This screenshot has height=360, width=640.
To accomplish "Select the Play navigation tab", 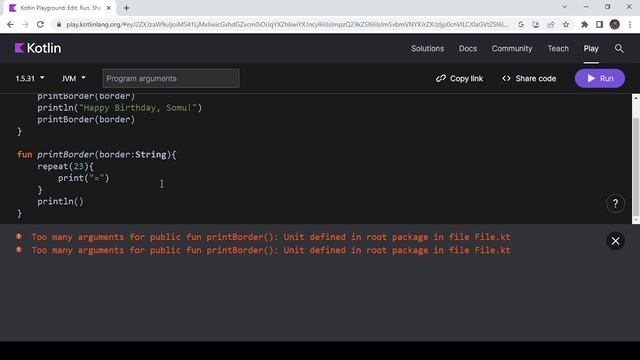I will pyautogui.click(x=591, y=49).
